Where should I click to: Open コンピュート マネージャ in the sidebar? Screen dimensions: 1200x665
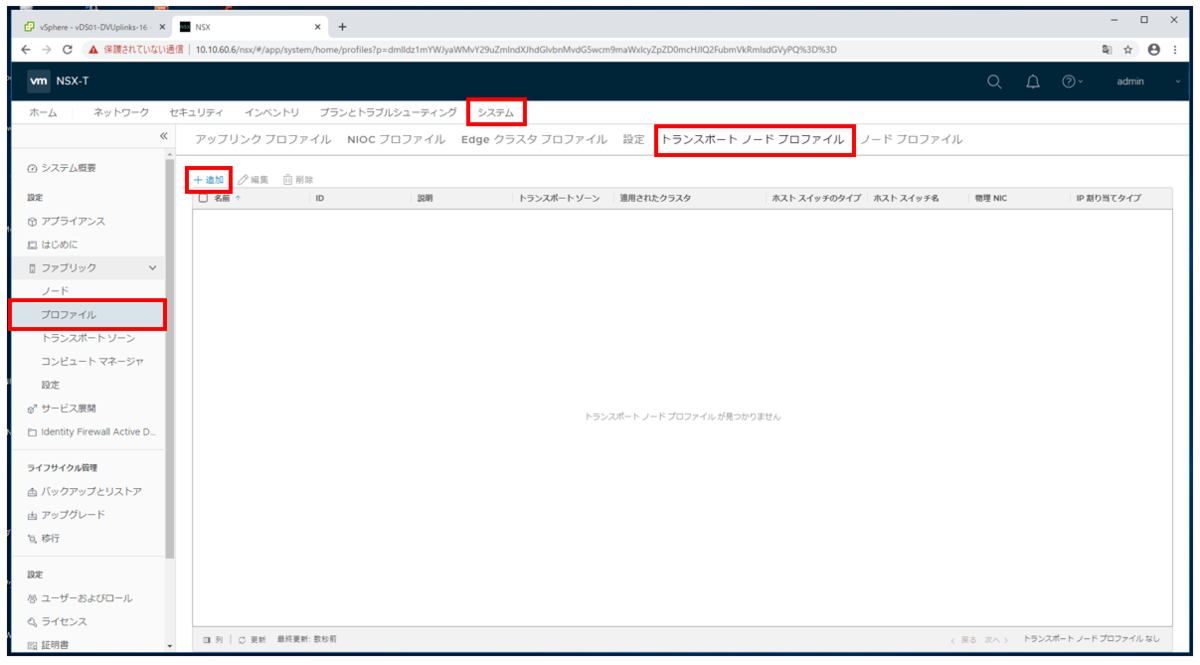(x=92, y=361)
